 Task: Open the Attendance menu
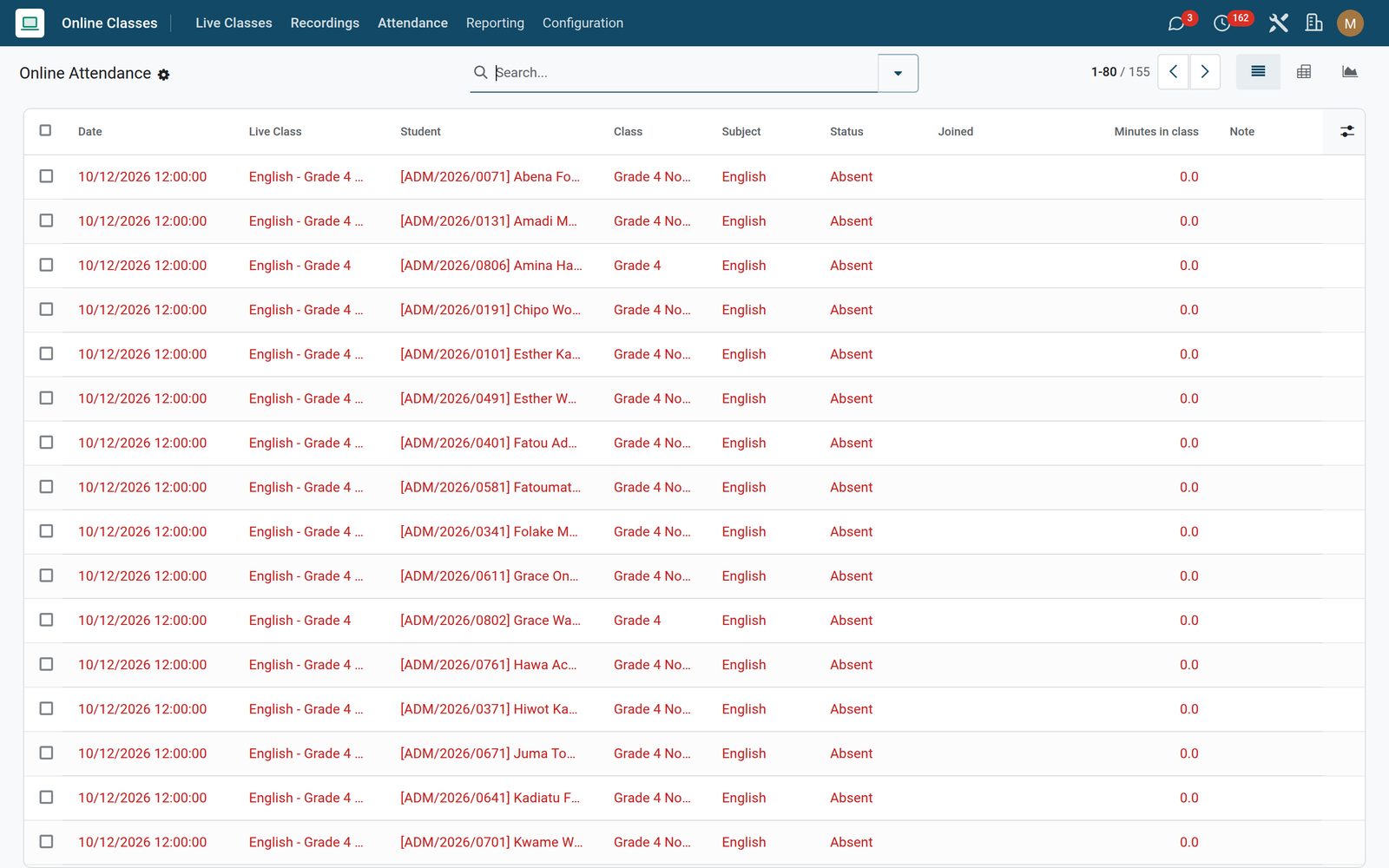412,23
